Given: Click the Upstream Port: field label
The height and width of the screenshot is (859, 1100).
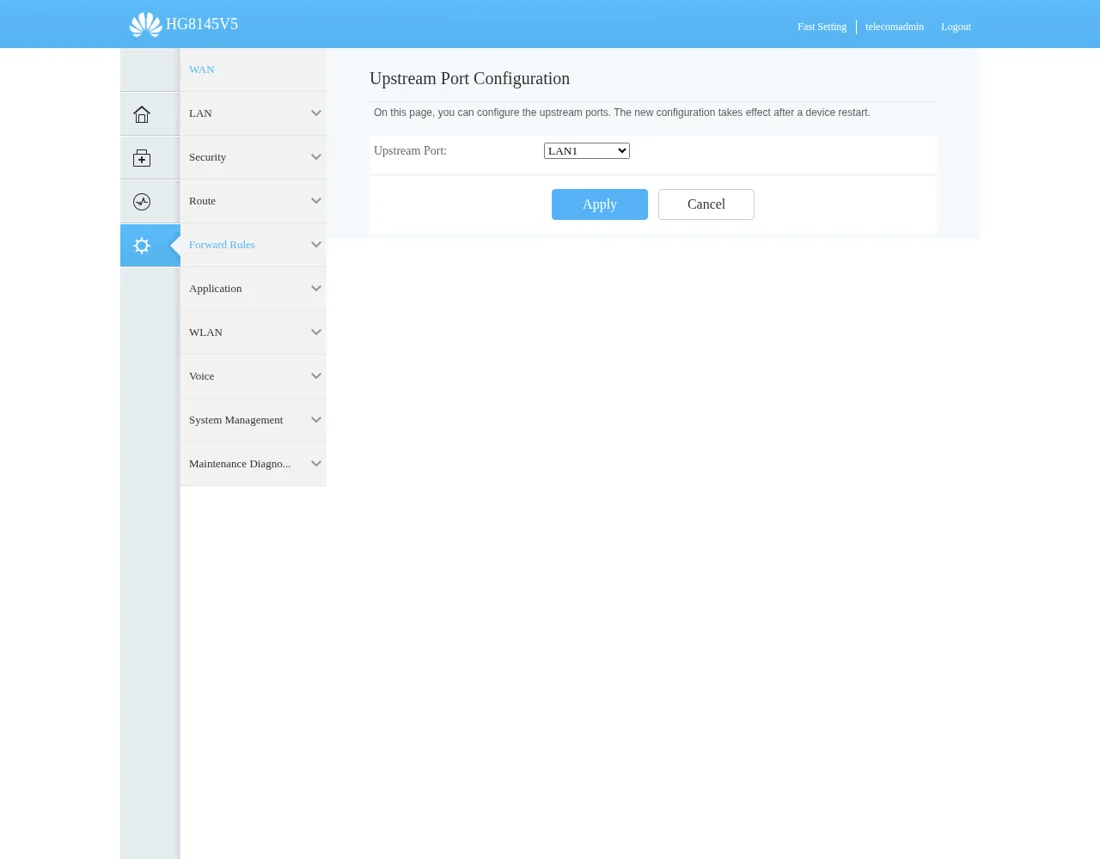Looking at the screenshot, I should (x=410, y=151).
